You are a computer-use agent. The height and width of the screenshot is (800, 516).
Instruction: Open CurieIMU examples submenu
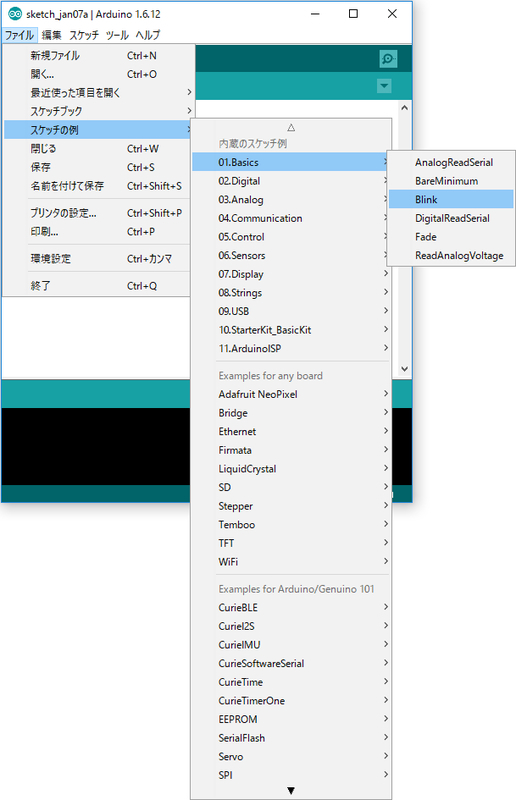[291, 644]
